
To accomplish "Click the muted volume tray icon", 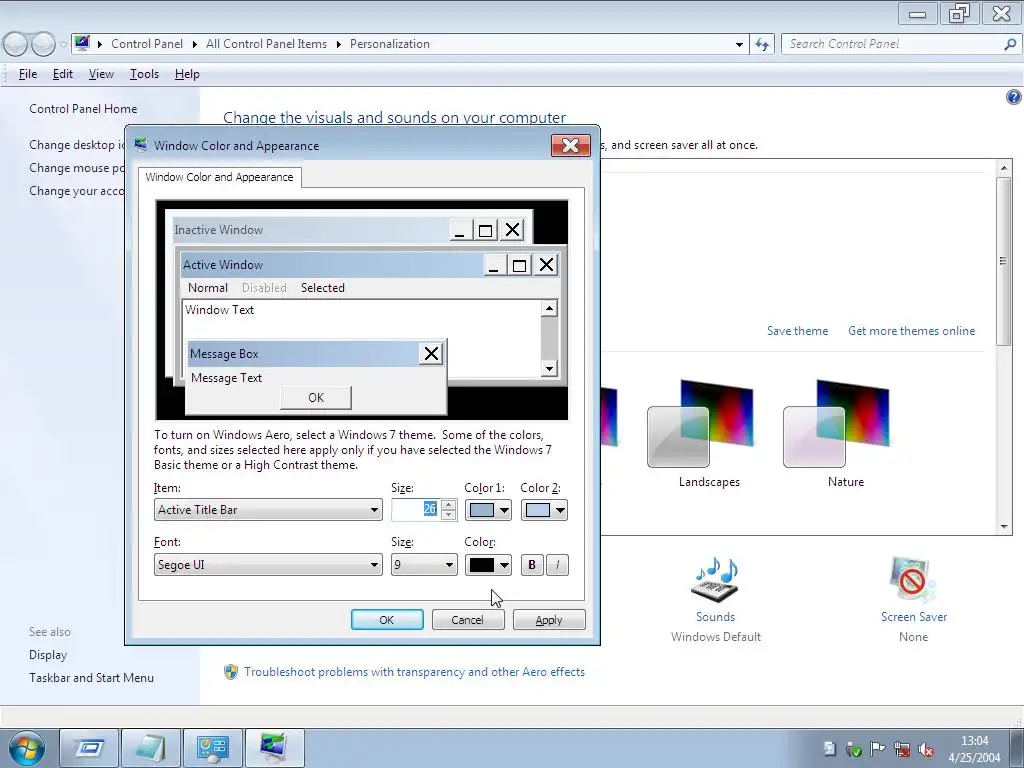I will tap(926, 750).
